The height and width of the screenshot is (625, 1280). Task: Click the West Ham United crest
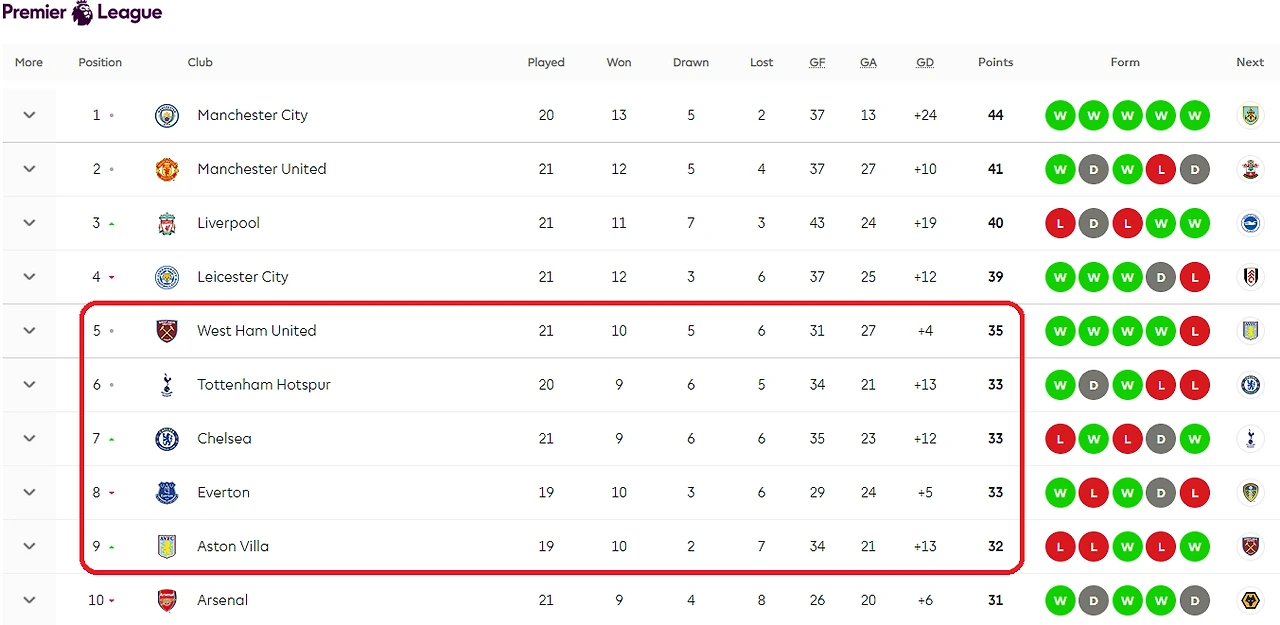pyautogui.click(x=167, y=331)
